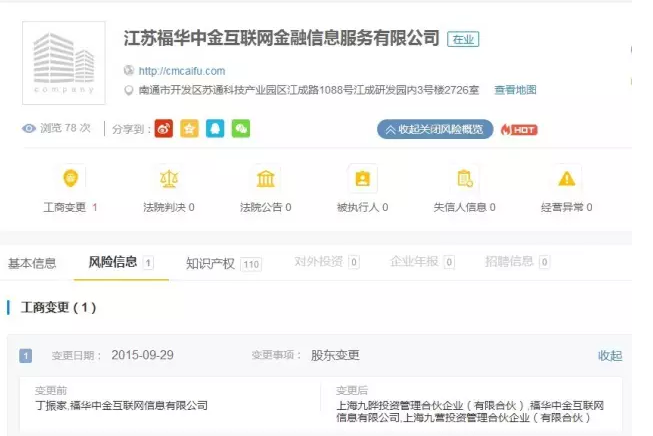Screen dimensions: 653x436
Task: Switch to the 知识产权 tab
Action: click(x=224, y=264)
